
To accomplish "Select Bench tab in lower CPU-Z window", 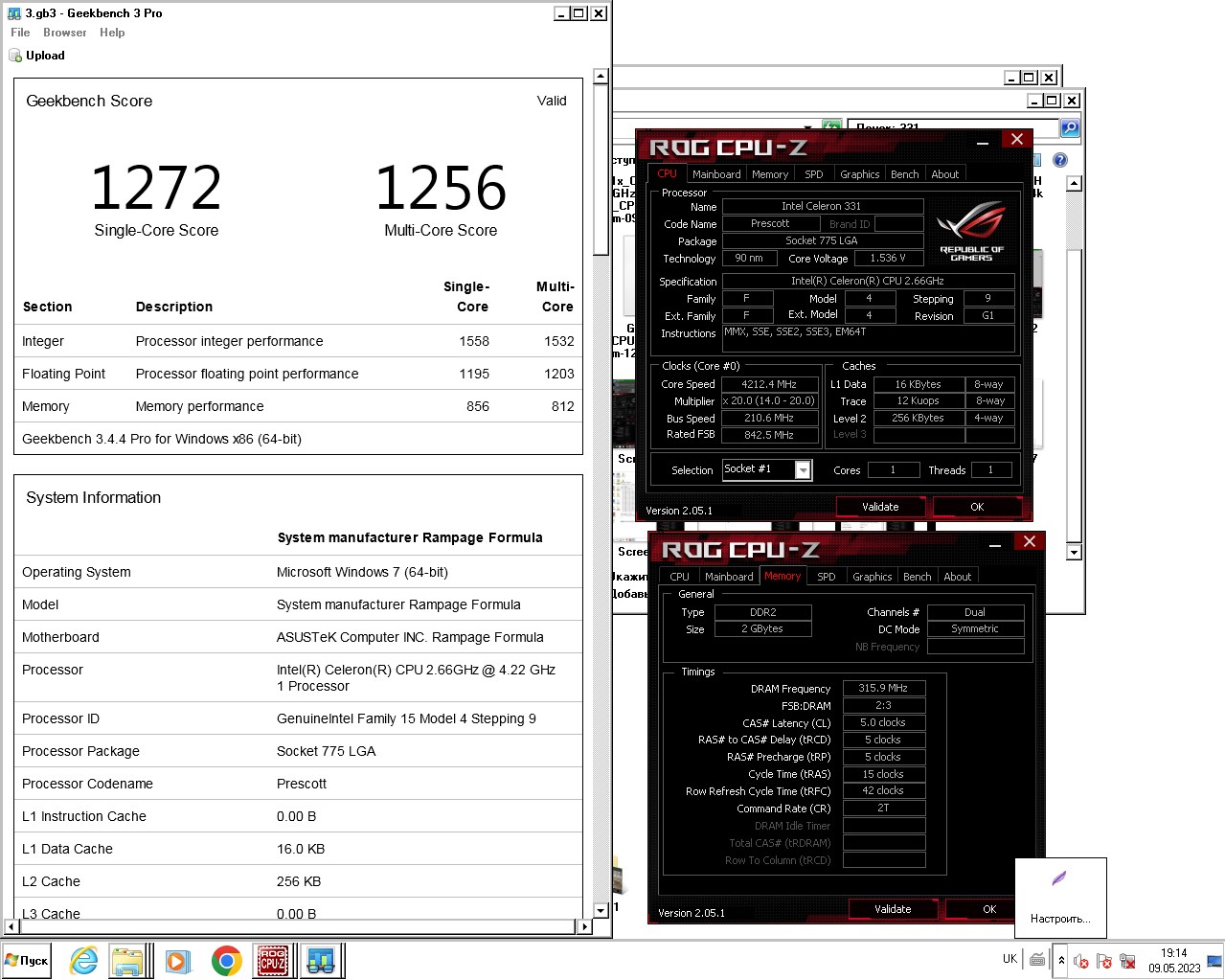I will click(x=918, y=577).
